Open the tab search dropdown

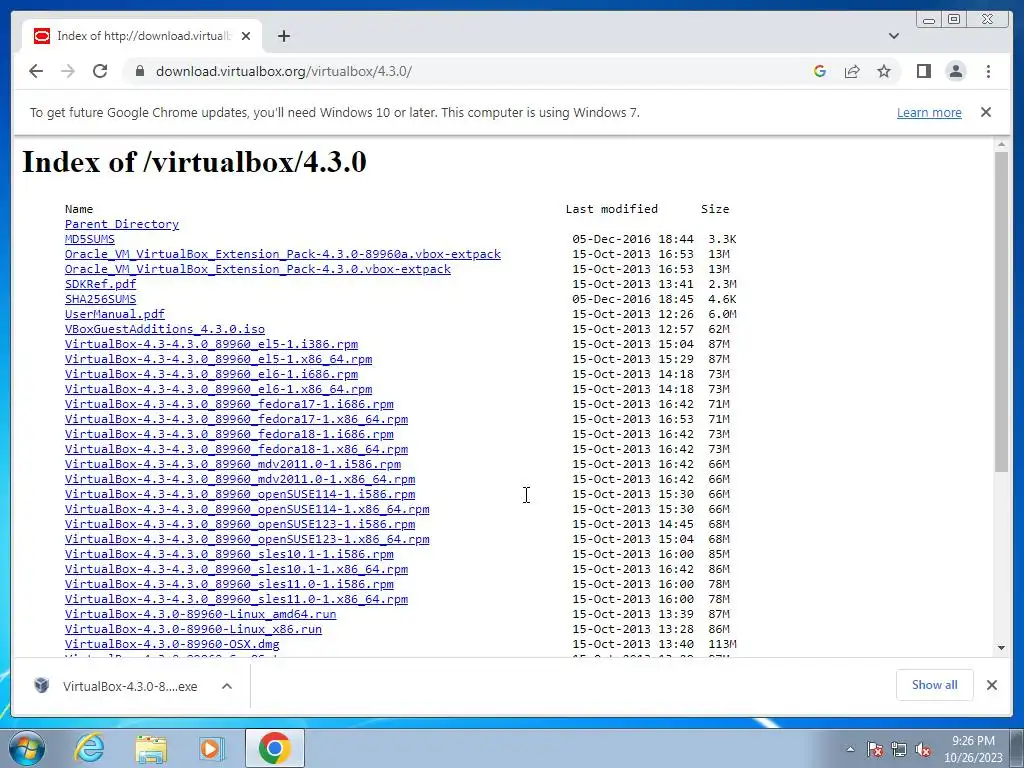[x=894, y=36]
